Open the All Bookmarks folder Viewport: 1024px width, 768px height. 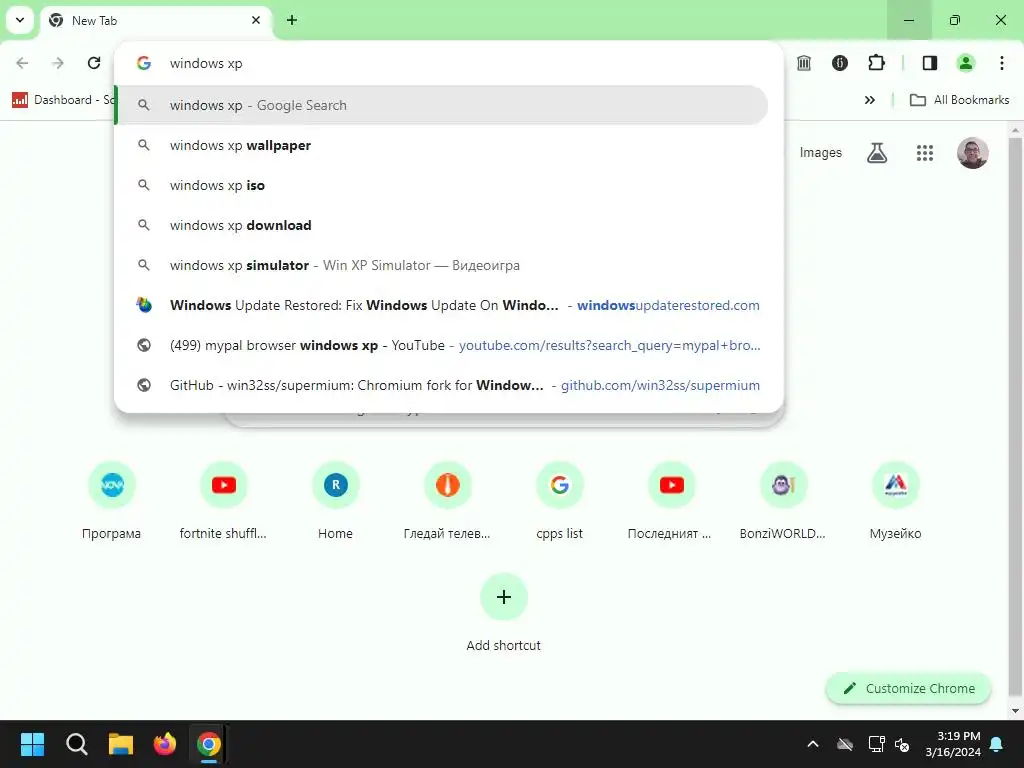(959, 100)
